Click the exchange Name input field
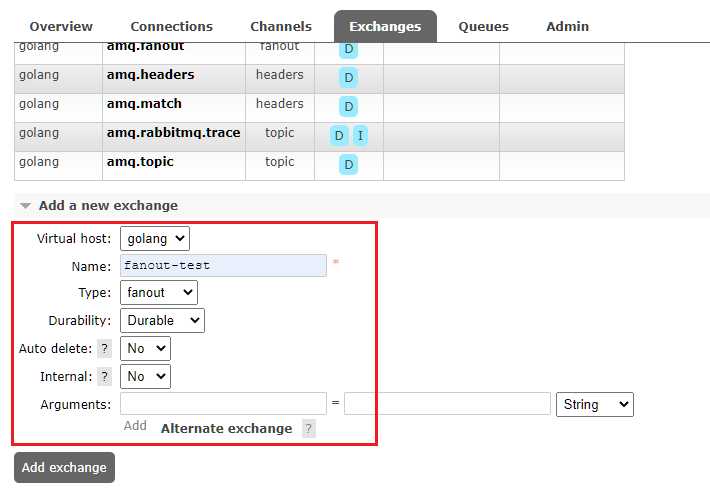 click(223, 265)
